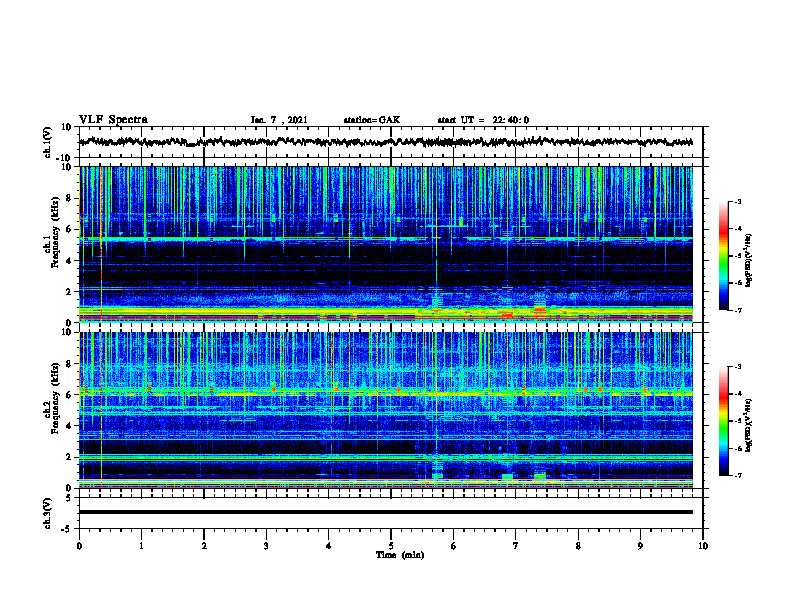Click the lower colorbar "log(PSD)(V²/Hz)" label
The width and height of the screenshot is (792, 612).
749,426
